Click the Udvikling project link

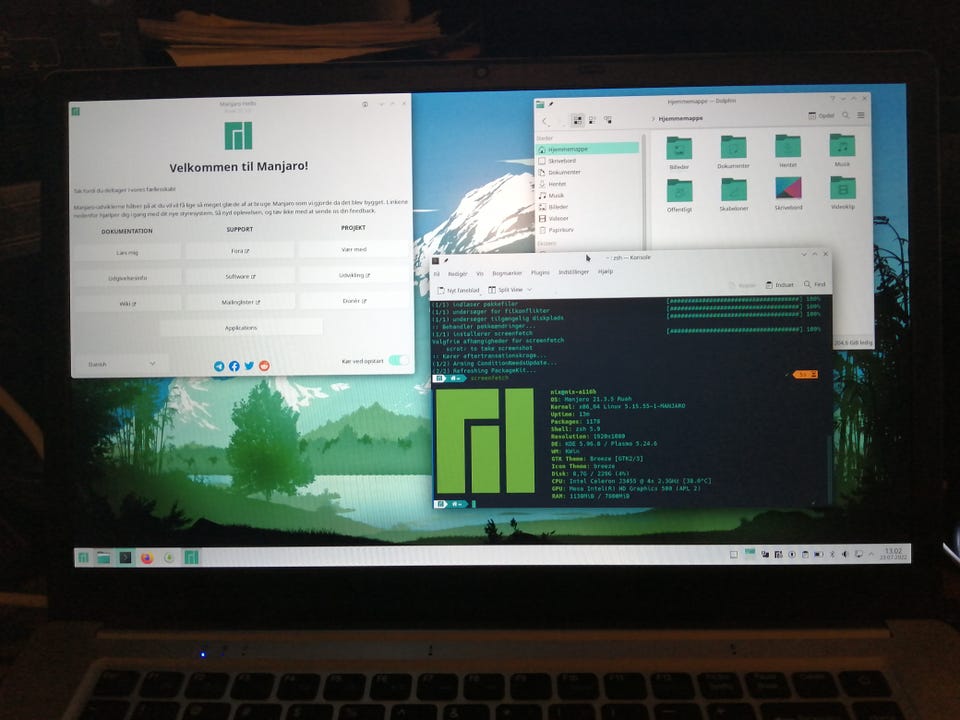354,275
